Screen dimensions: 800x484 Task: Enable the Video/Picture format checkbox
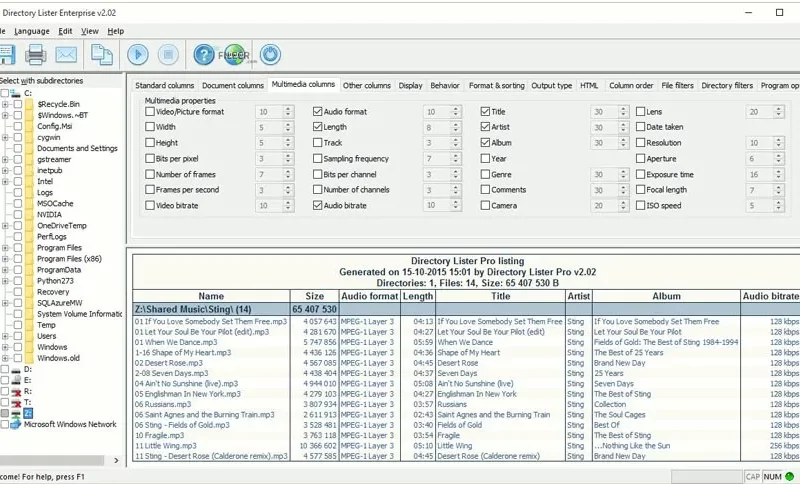[x=150, y=111]
